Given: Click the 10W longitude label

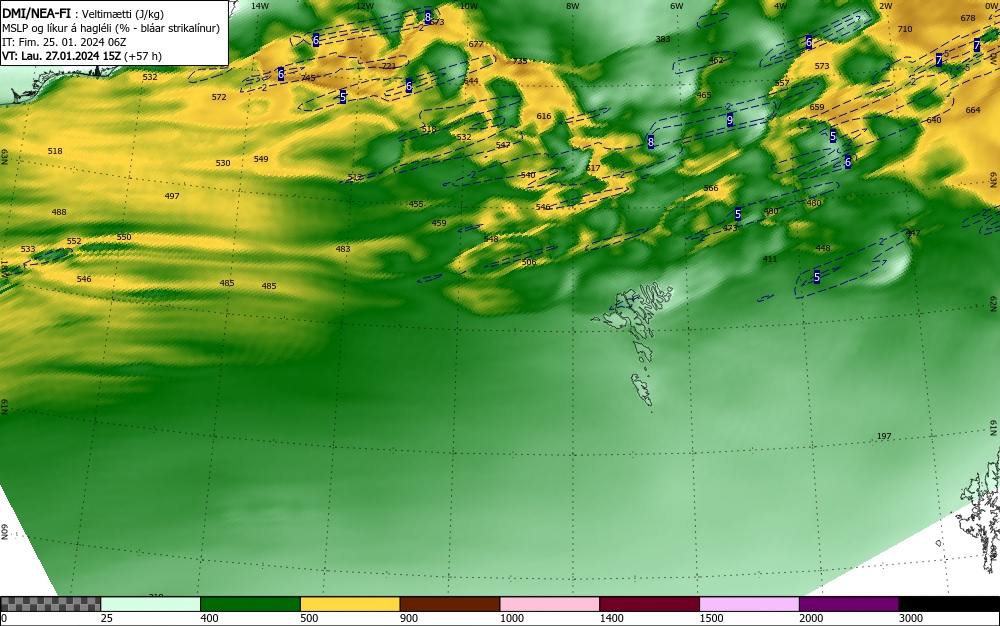Looking at the screenshot, I should click(469, 6).
